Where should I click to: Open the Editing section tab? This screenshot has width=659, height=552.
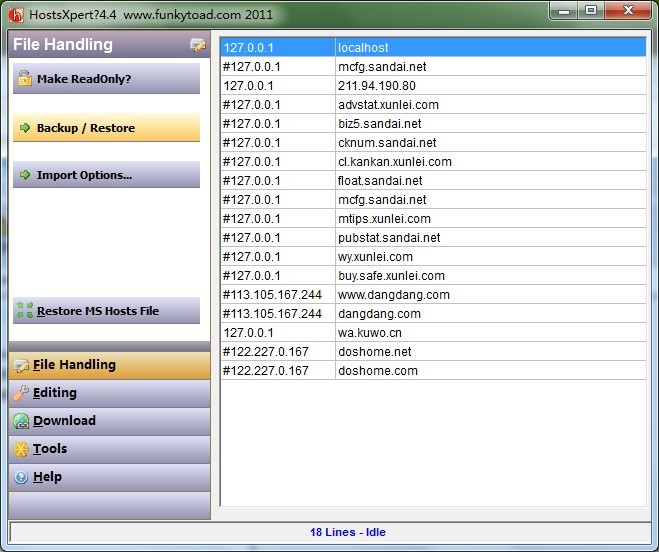tap(109, 393)
